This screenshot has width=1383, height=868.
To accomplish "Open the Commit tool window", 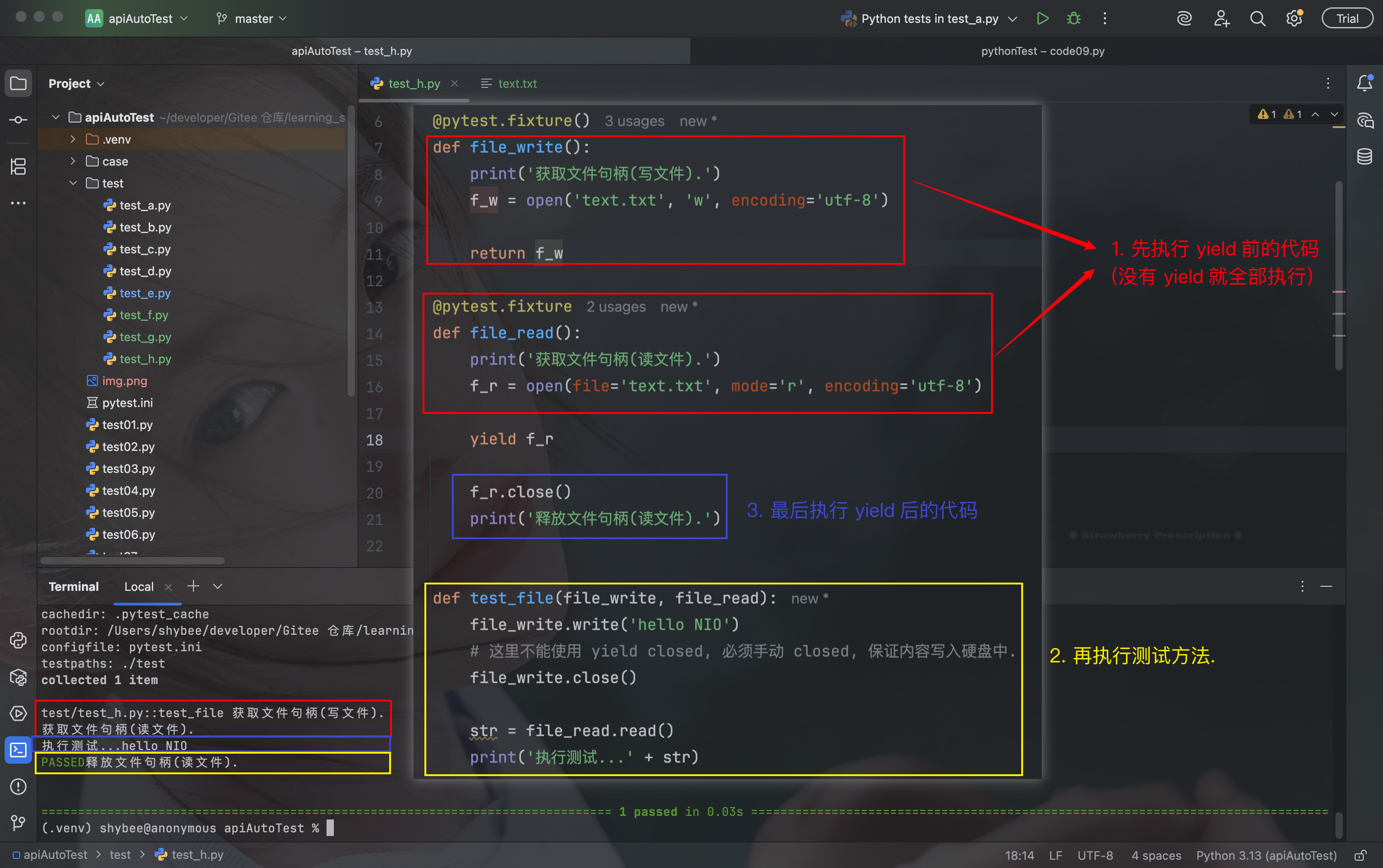I will (x=18, y=120).
